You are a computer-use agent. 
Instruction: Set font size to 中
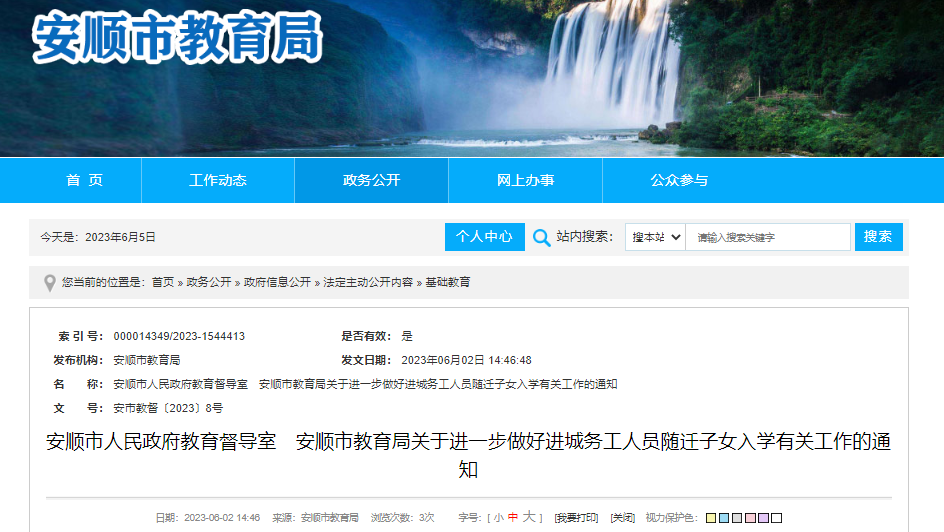tap(513, 518)
